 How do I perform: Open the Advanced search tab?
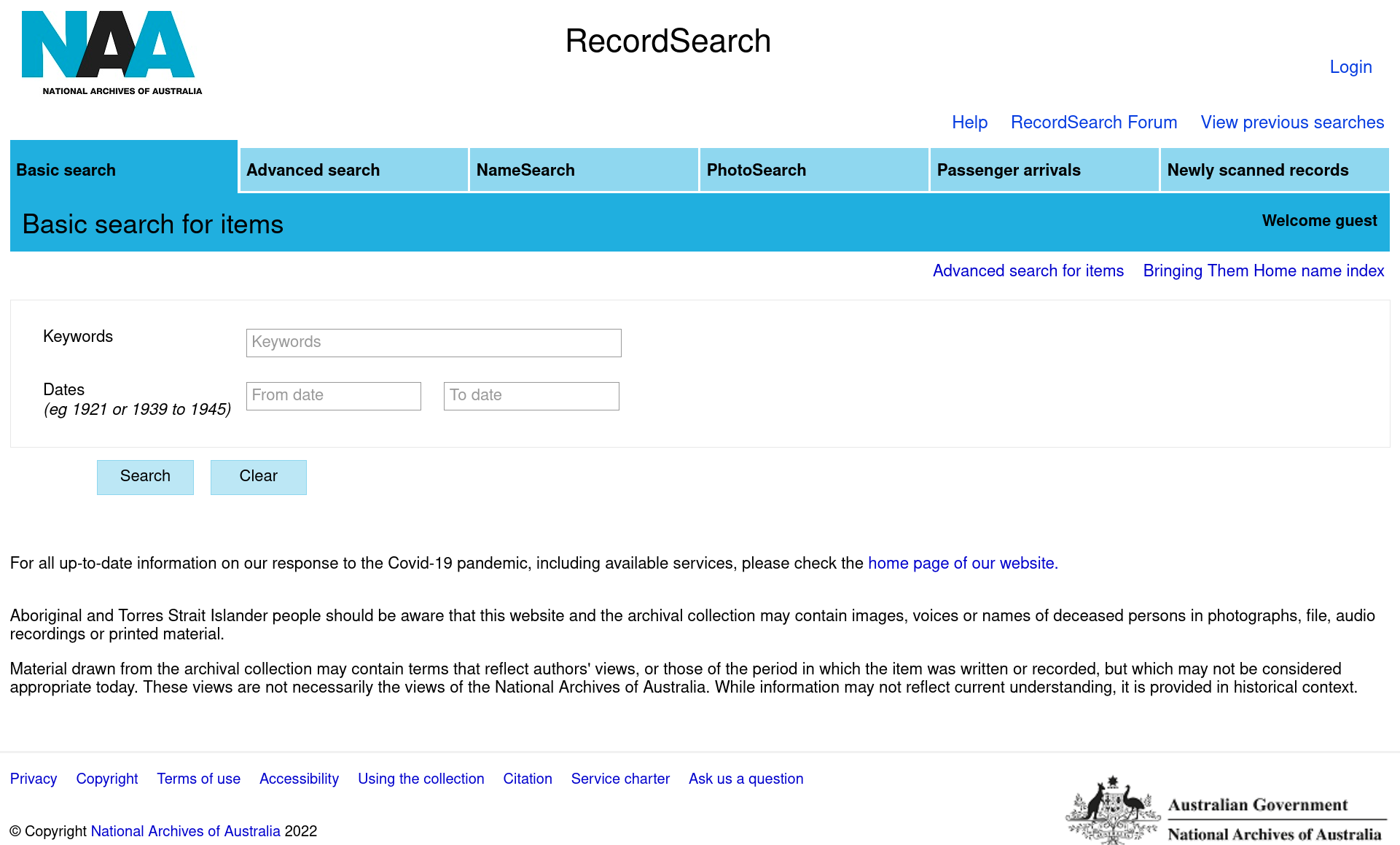[x=353, y=170]
